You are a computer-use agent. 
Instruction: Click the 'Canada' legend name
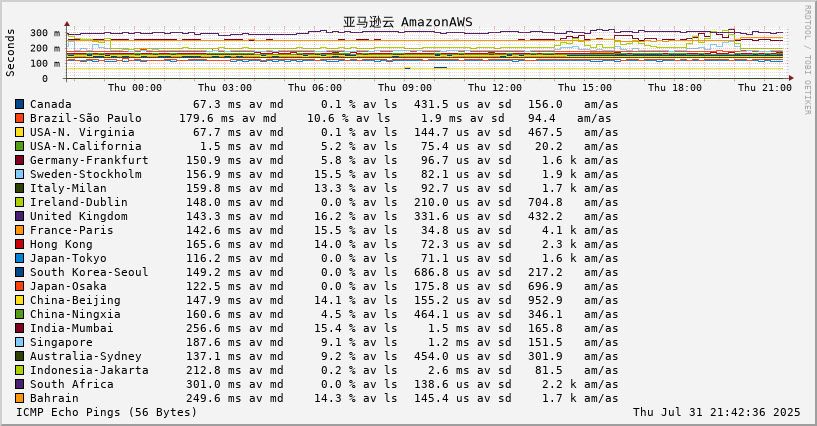[x=51, y=104]
